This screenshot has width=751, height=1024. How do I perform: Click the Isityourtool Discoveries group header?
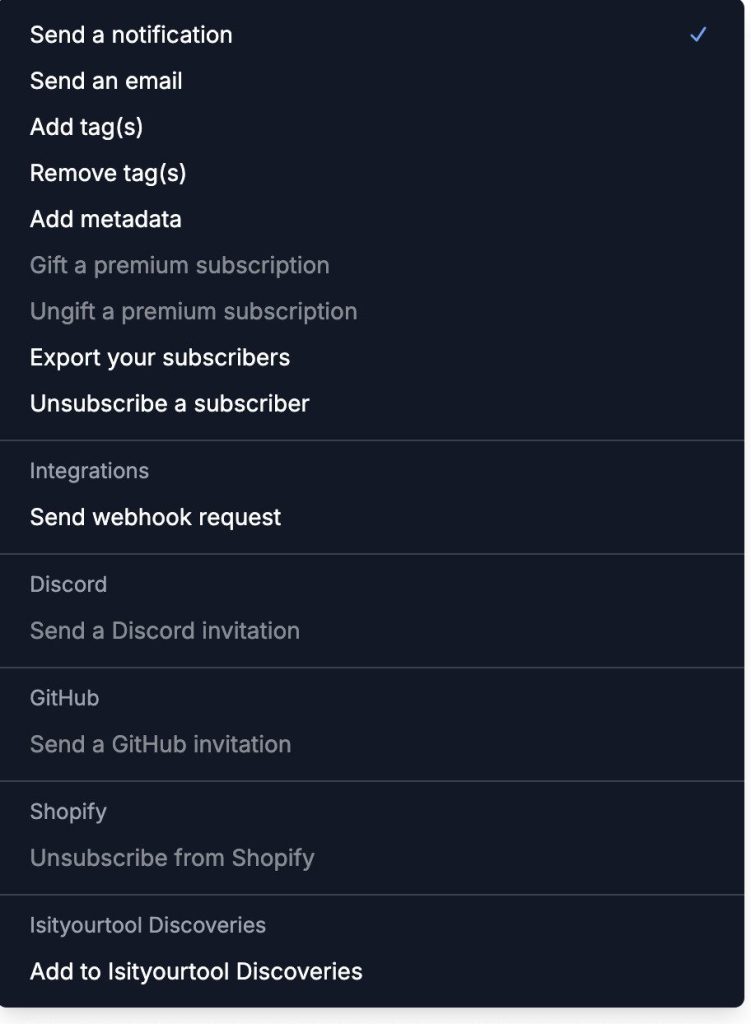(x=148, y=925)
